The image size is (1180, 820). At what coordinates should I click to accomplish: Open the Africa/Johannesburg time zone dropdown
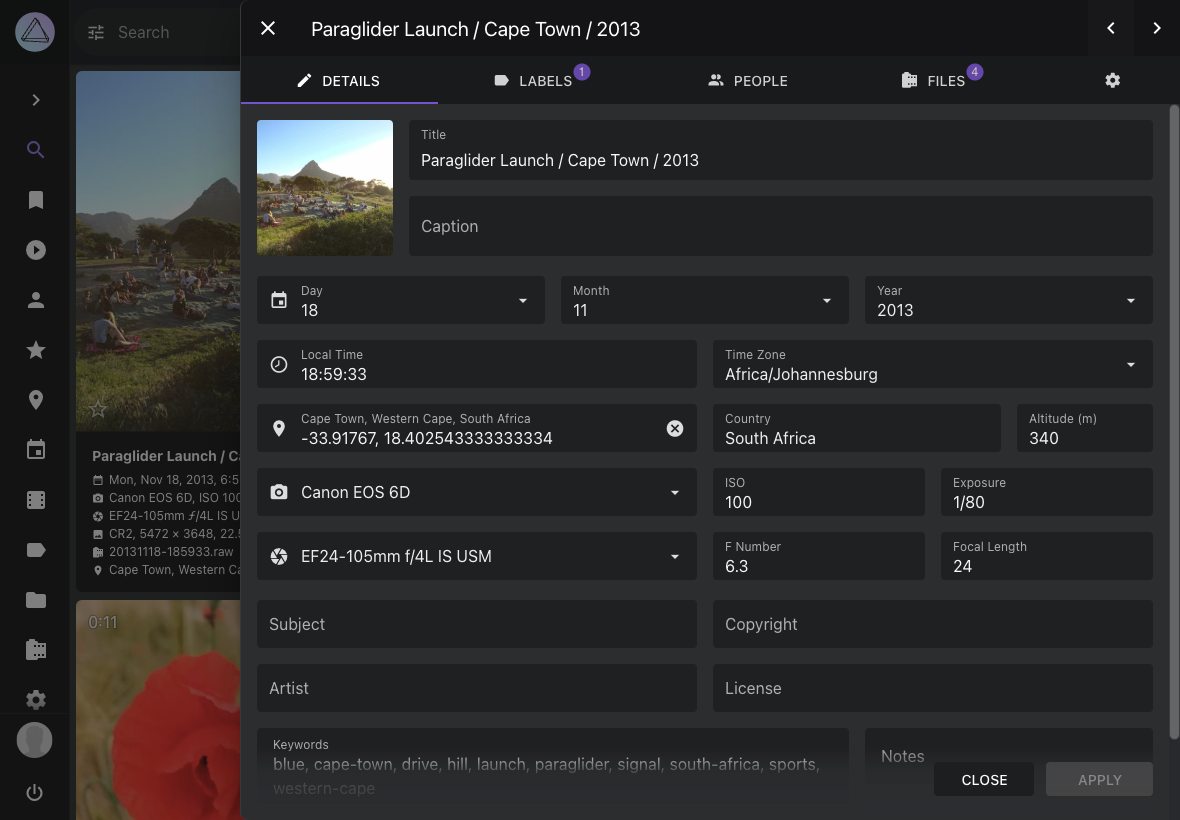1130,364
